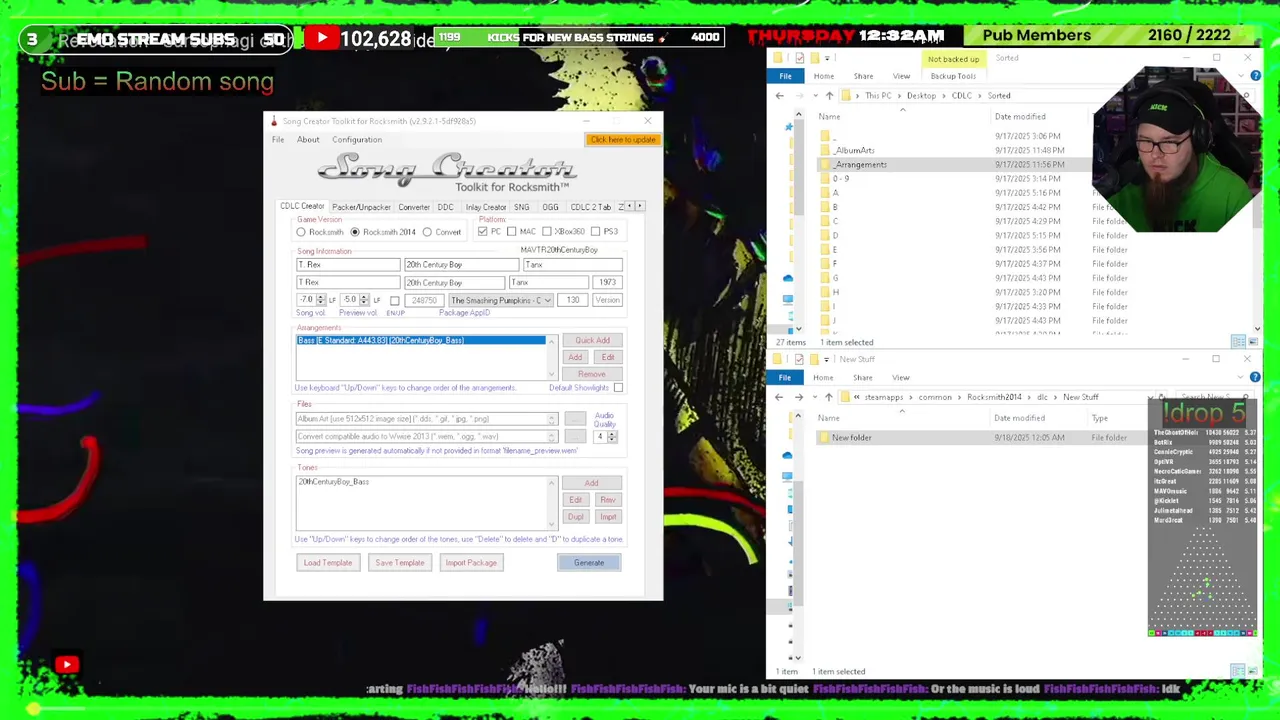Viewport: 1280px width, 720px height.
Task: Click the _Arrangements folder icon in Sorted window
Action: 825,164
